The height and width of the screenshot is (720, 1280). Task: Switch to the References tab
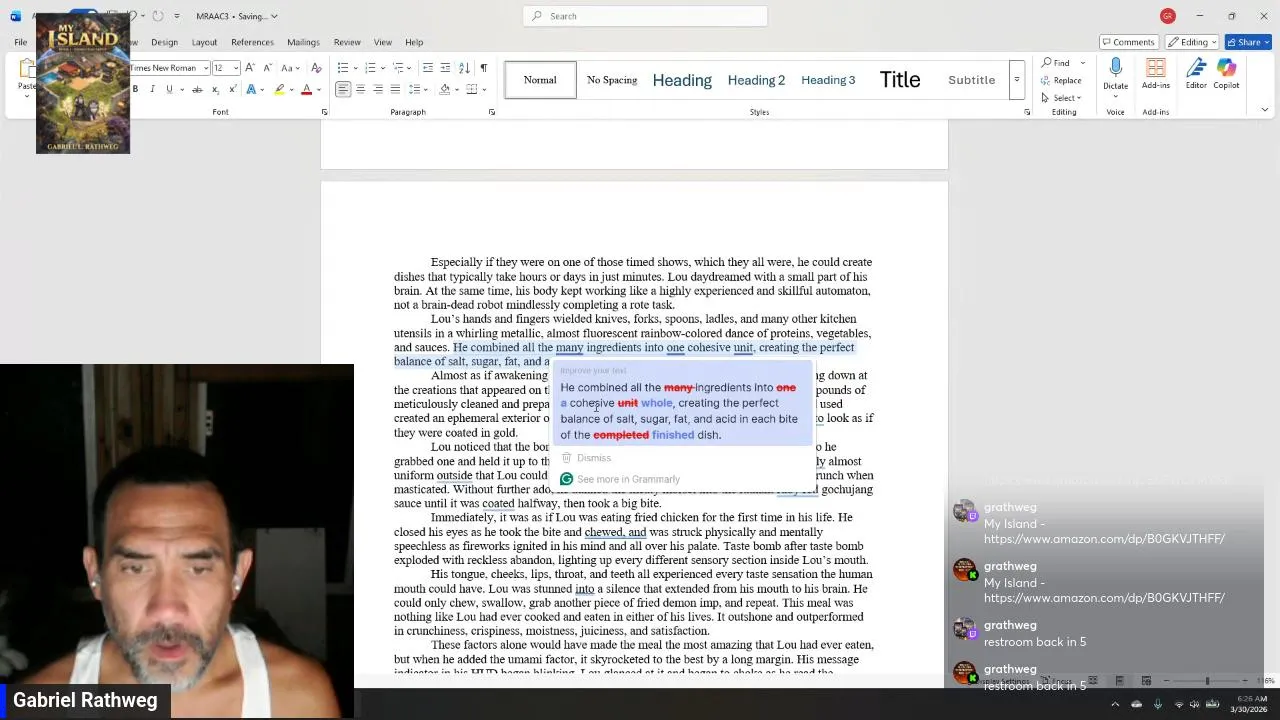coord(252,42)
